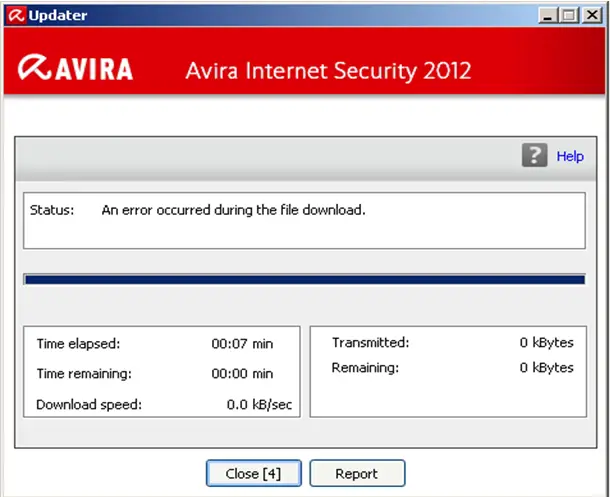Click the 'An error occurred during the file download.' message
The height and width of the screenshot is (497, 610).
233,210
